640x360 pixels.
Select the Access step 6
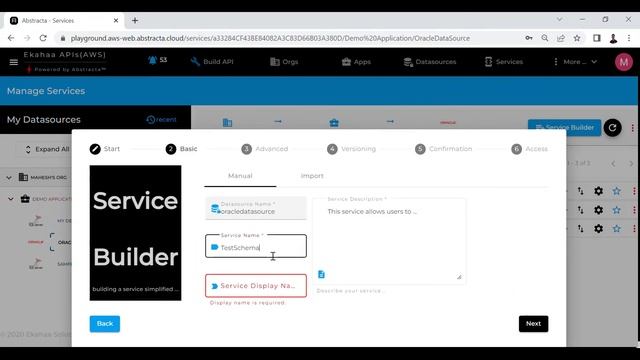coord(529,149)
